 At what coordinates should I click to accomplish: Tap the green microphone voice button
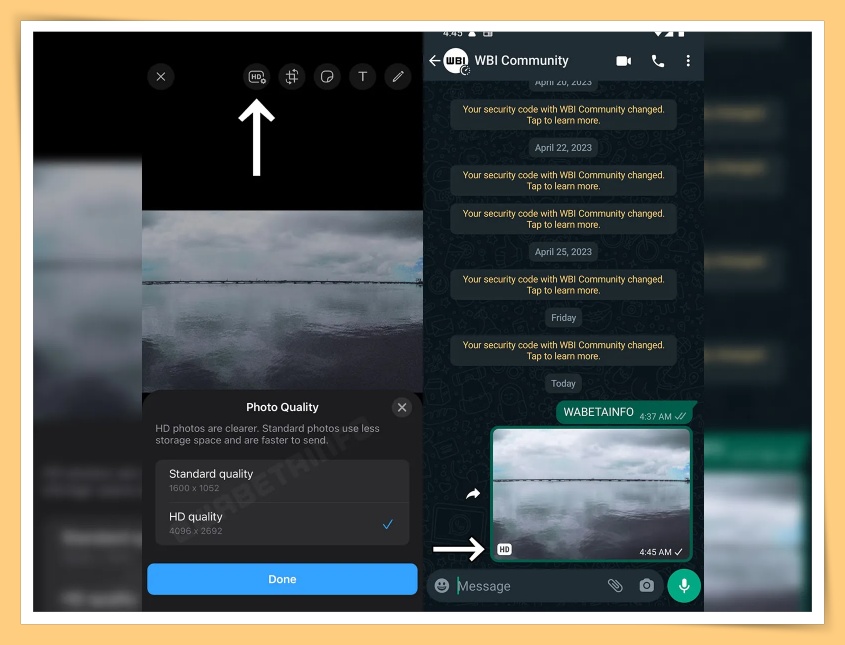(x=684, y=586)
